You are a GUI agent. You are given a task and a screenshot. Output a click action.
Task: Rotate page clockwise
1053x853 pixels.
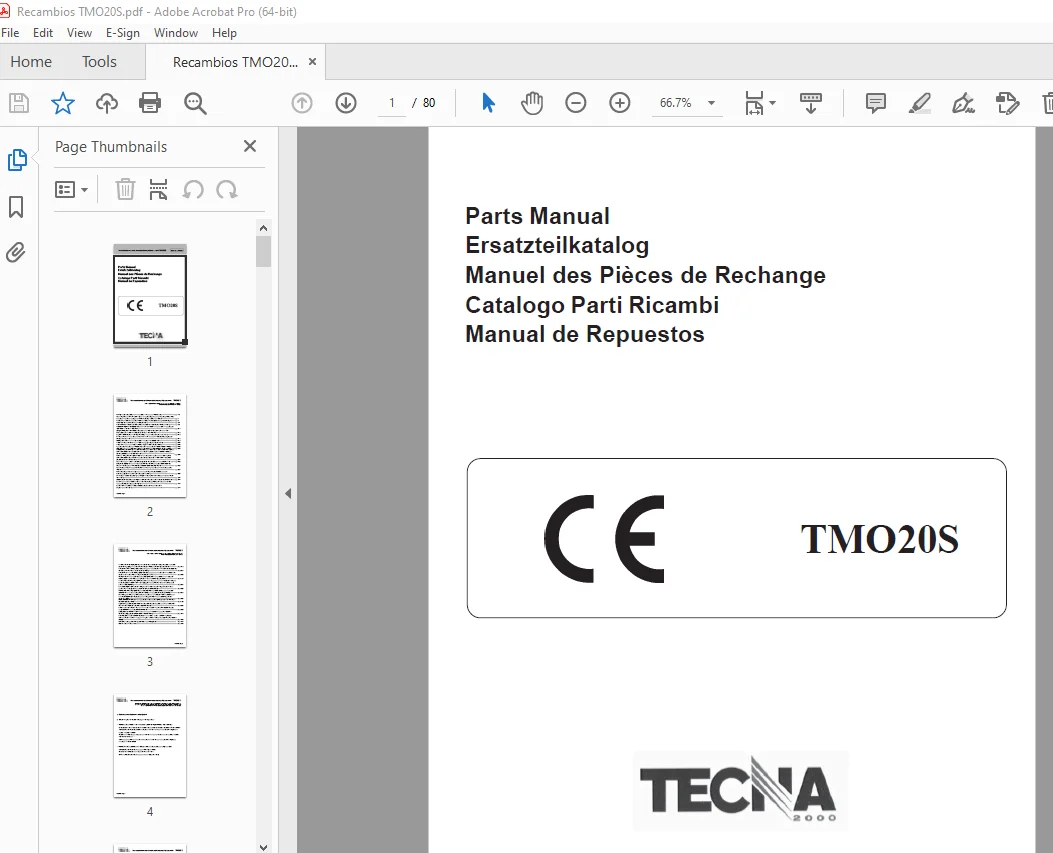pyautogui.click(x=226, y=190)
